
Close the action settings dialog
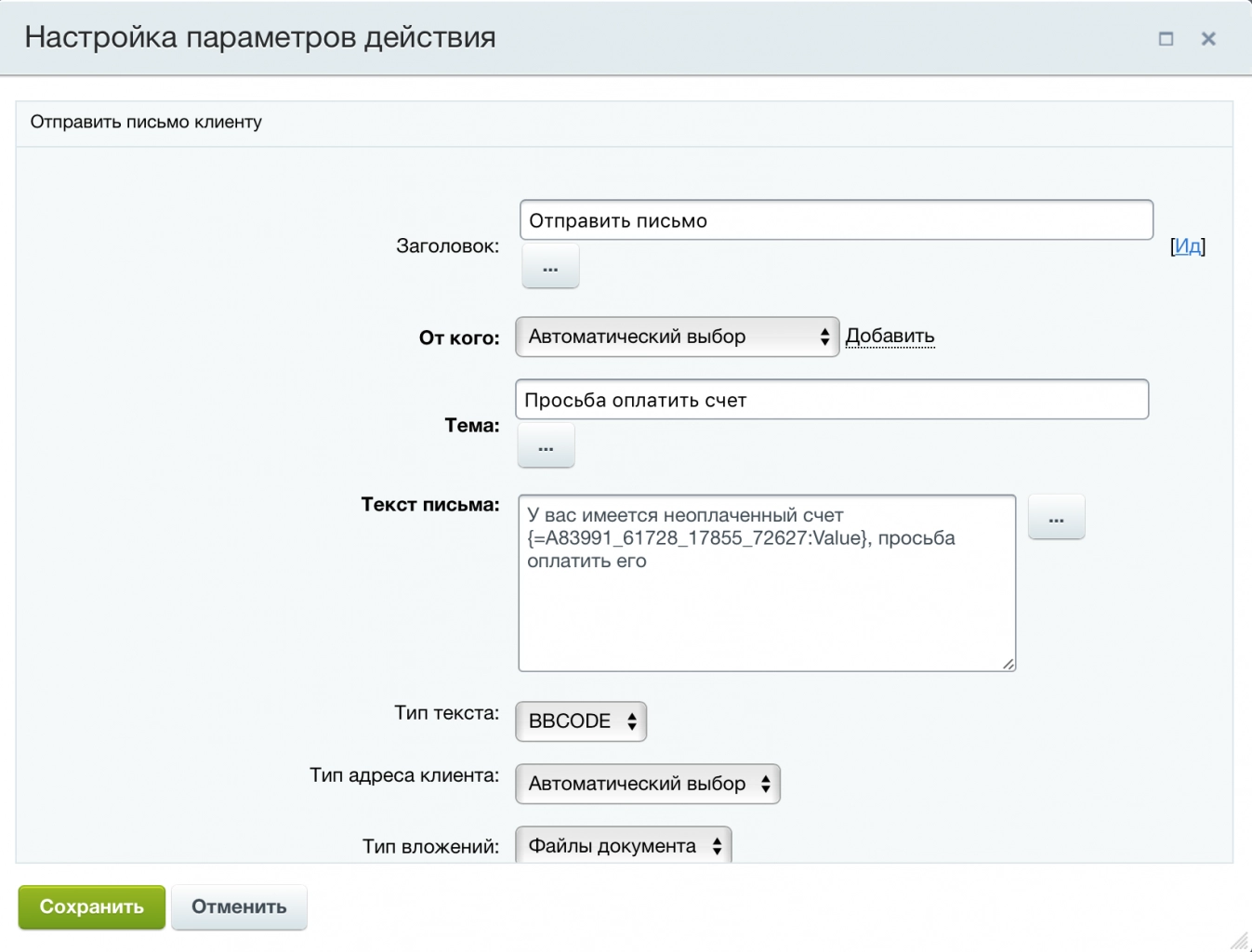point(1208,39)
